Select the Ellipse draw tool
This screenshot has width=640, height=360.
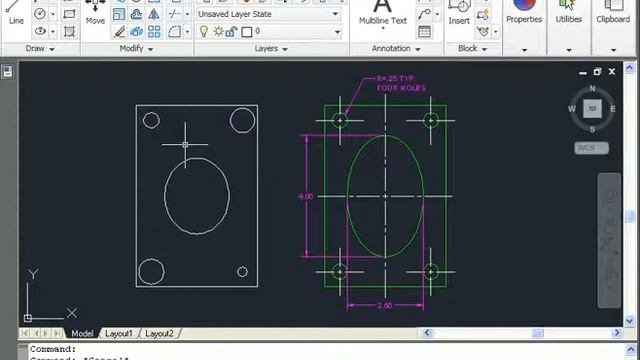(40, 31)
